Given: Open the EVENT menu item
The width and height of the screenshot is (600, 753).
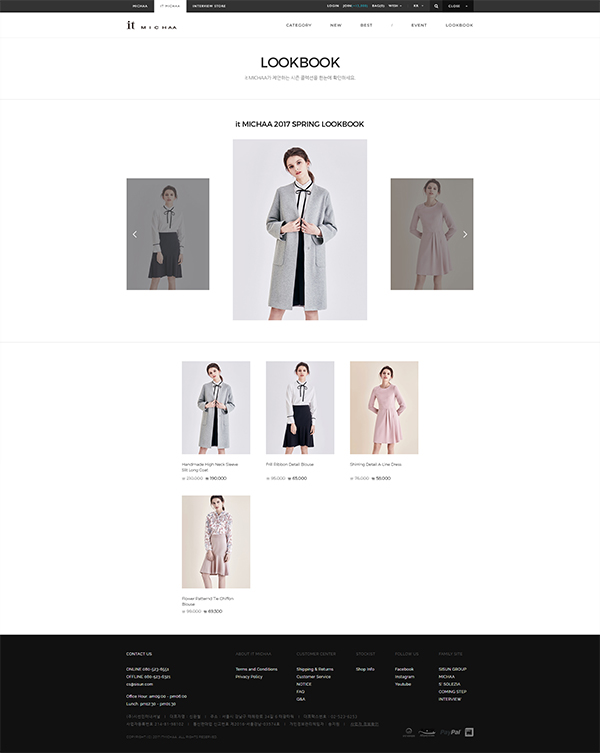Looking at the screenshot, I should [419, 25].
